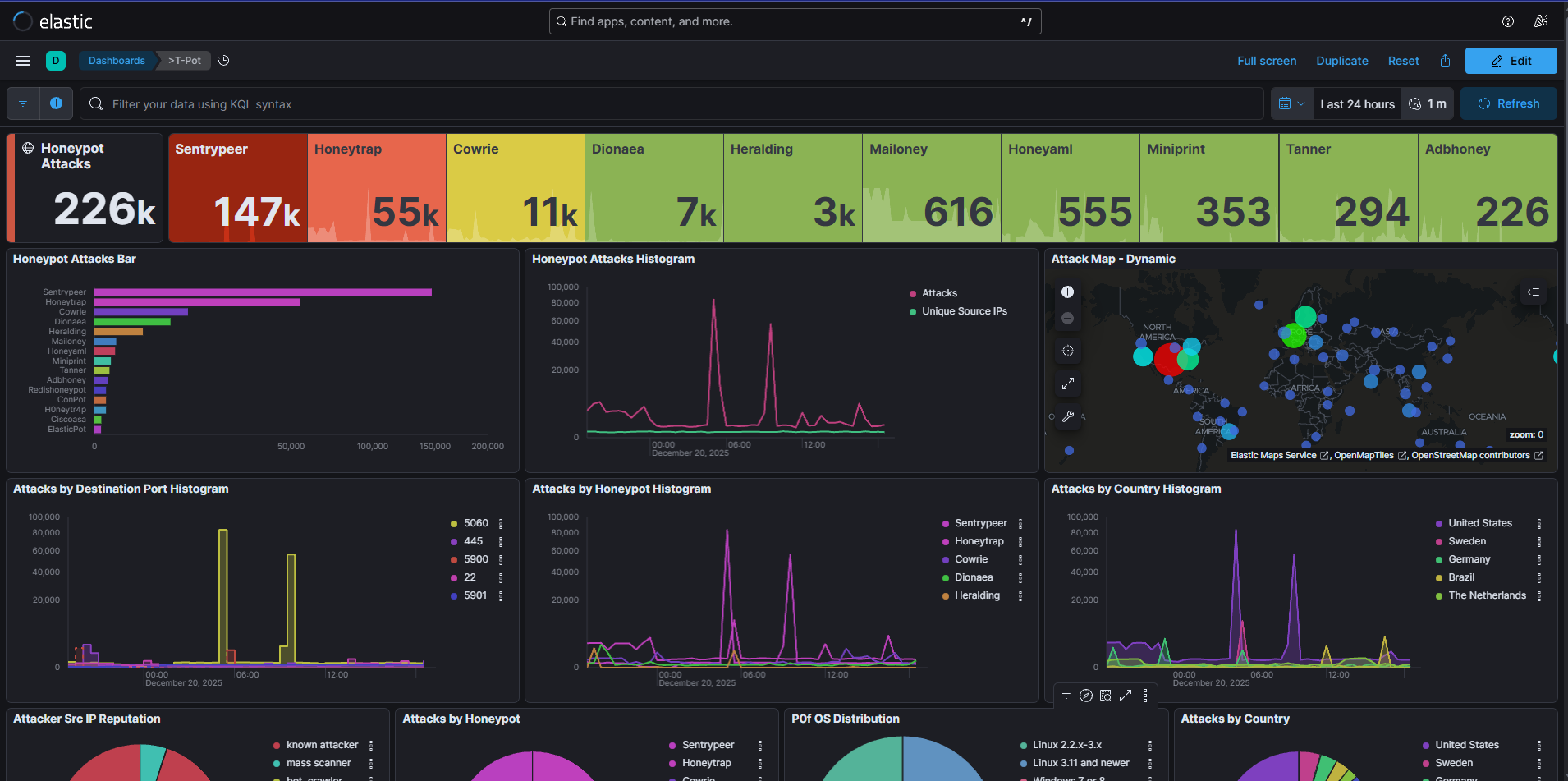Open the help icon in top header
The width and height of the screenshot is (1568, 781).
pos(1507,21)
